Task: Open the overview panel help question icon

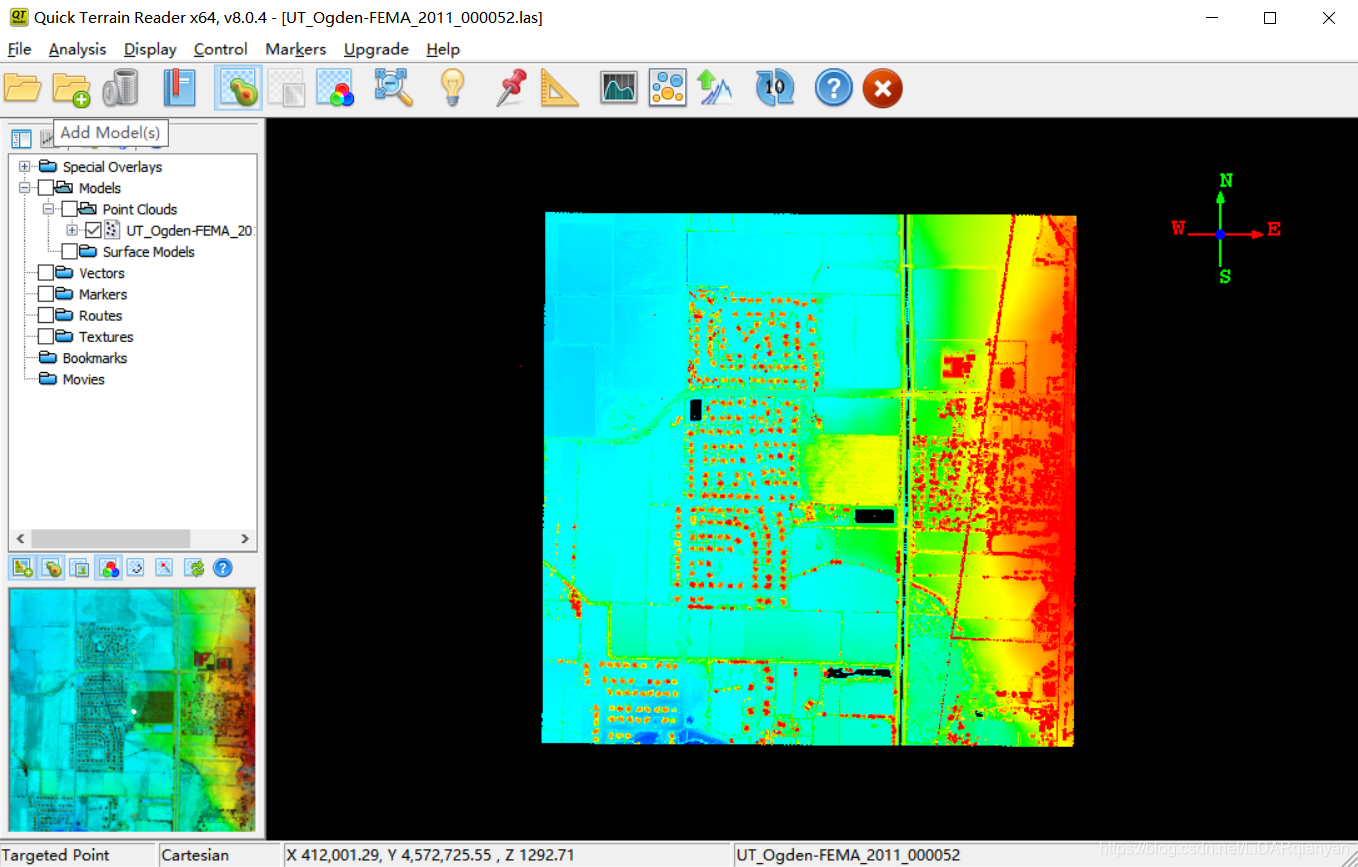Action: [223, 568]
